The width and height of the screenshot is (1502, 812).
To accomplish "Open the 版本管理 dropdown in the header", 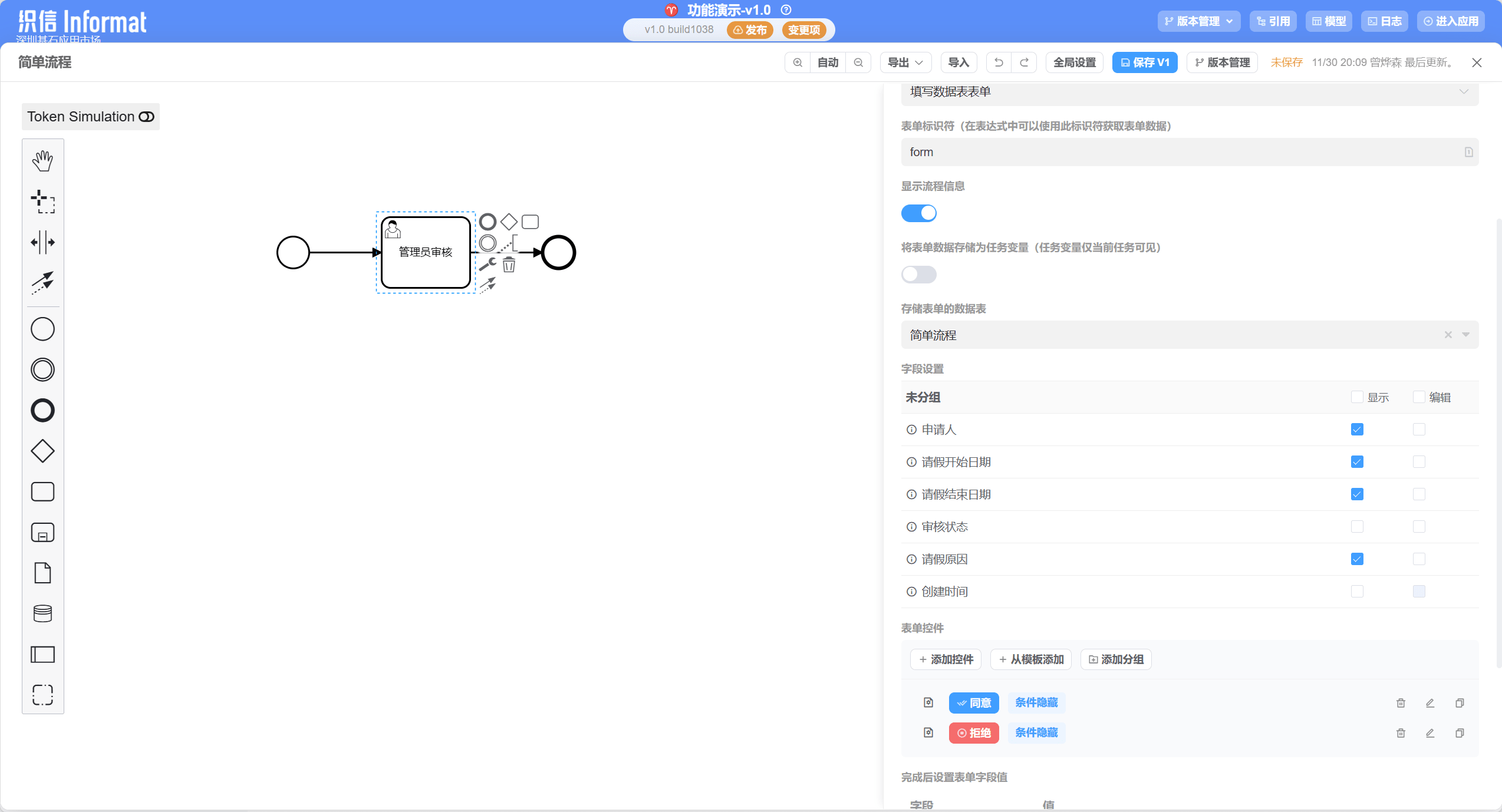I will 1198,21.
